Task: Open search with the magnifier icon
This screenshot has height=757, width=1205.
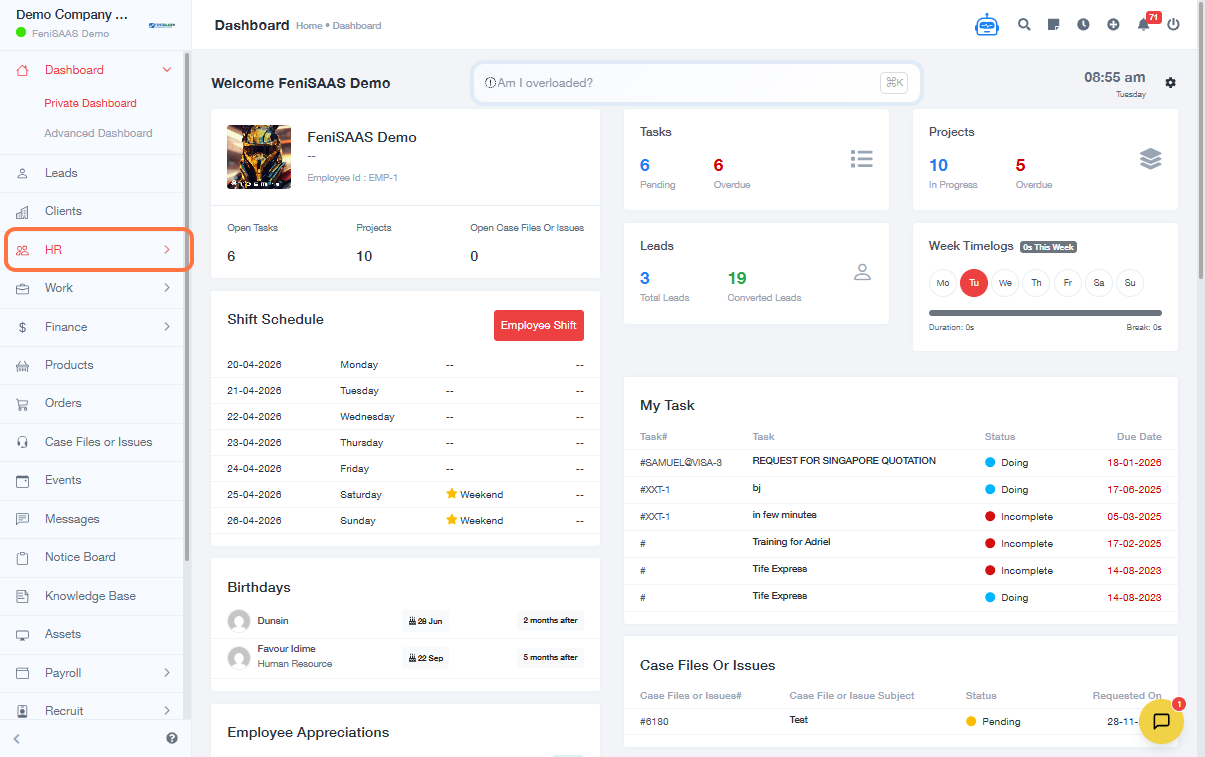Action: (1024, 25)
